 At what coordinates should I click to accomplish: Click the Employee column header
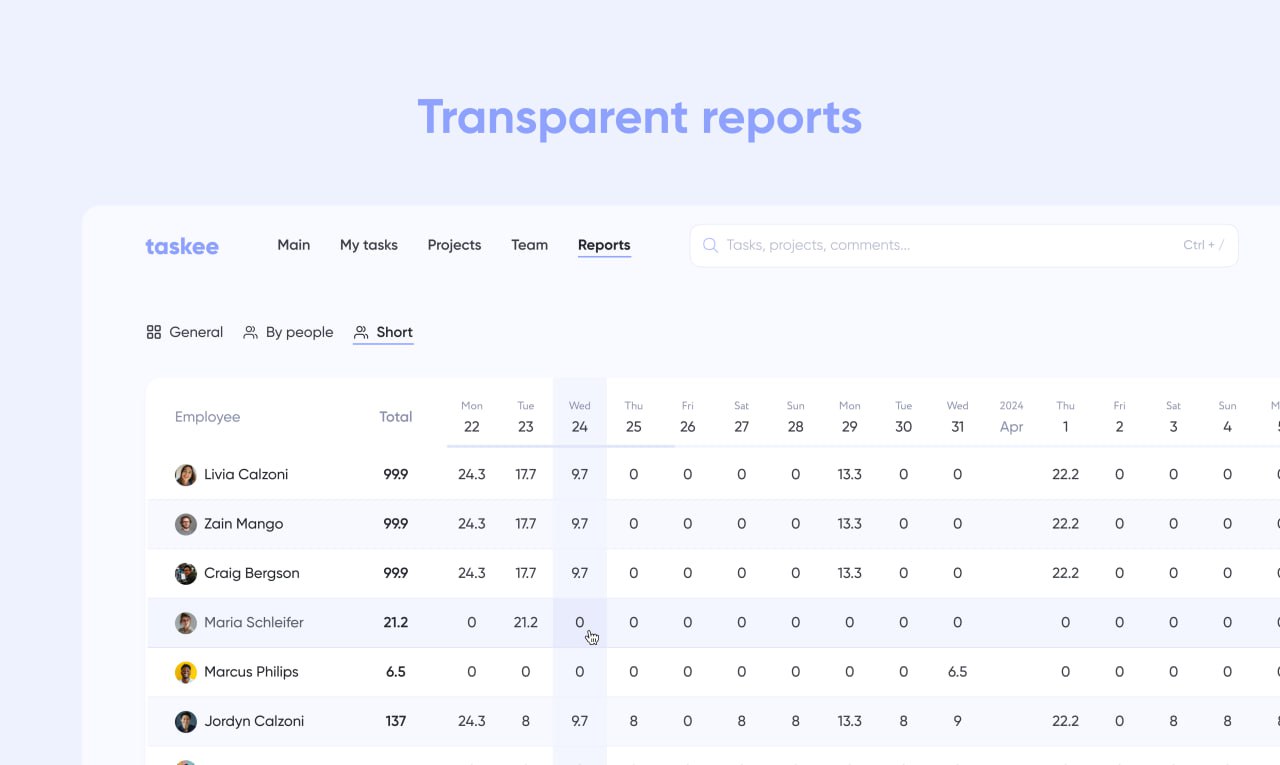(208, 417)
